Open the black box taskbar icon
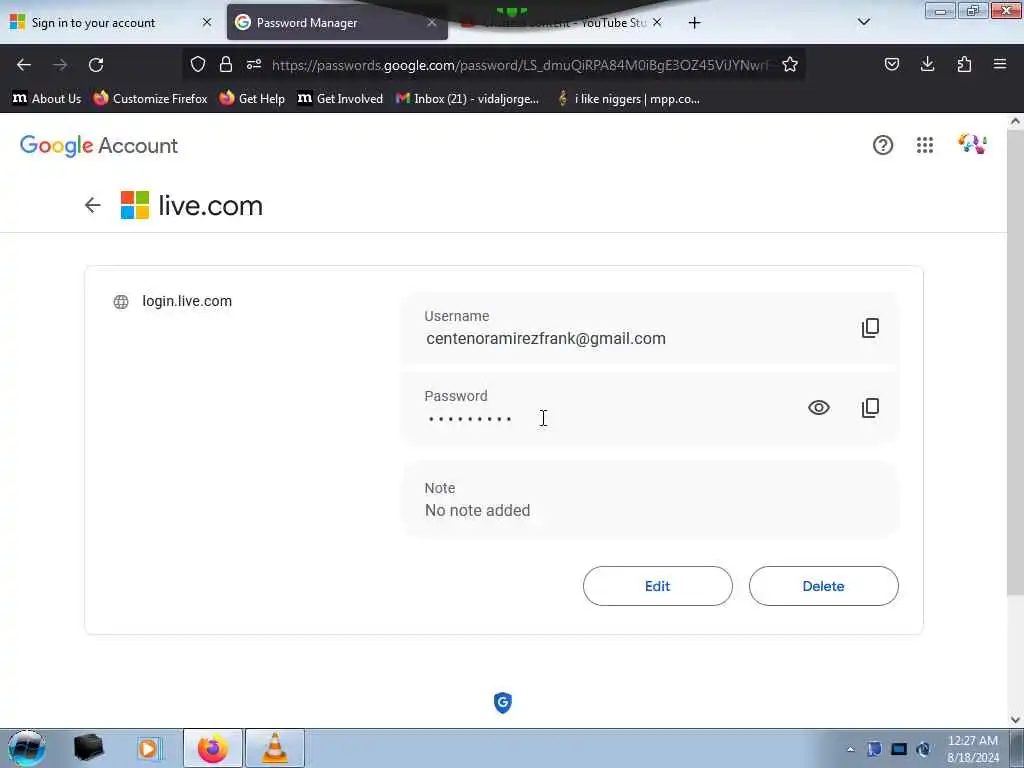The width and height of the screenshot is (1024, 768). tap(88, 748)
